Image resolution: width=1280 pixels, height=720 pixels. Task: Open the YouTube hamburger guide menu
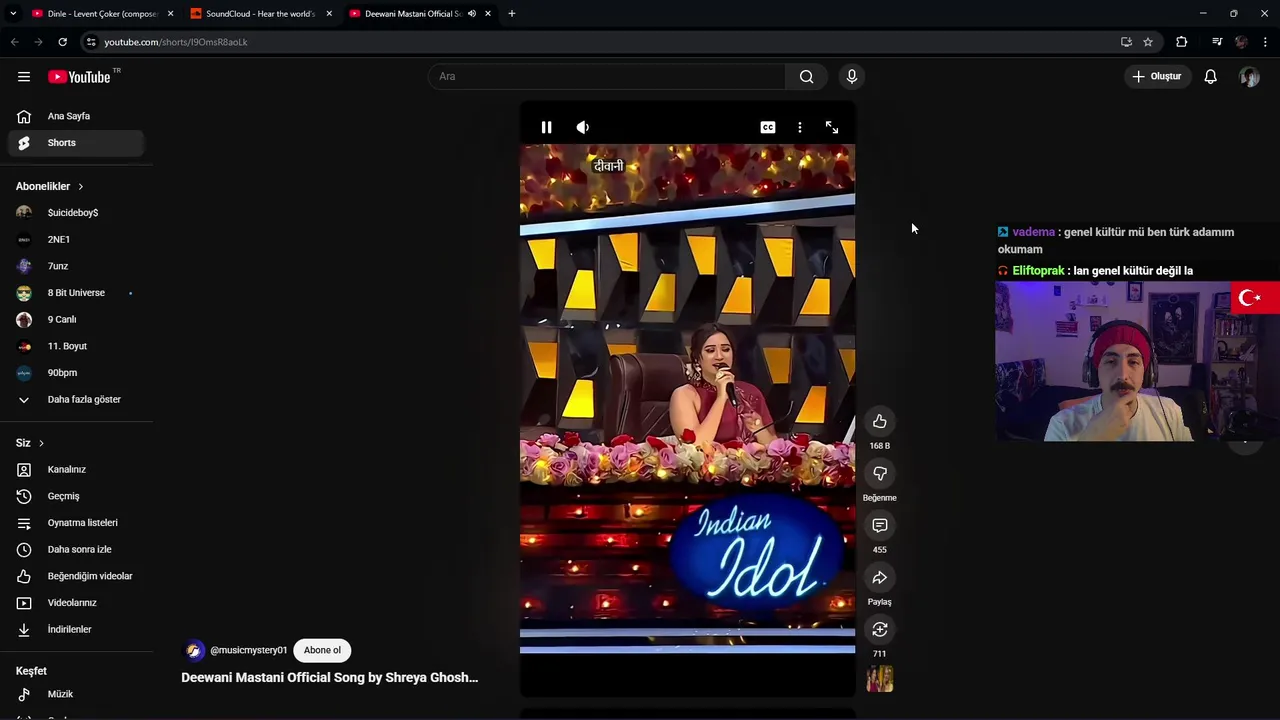pos(24,77)
